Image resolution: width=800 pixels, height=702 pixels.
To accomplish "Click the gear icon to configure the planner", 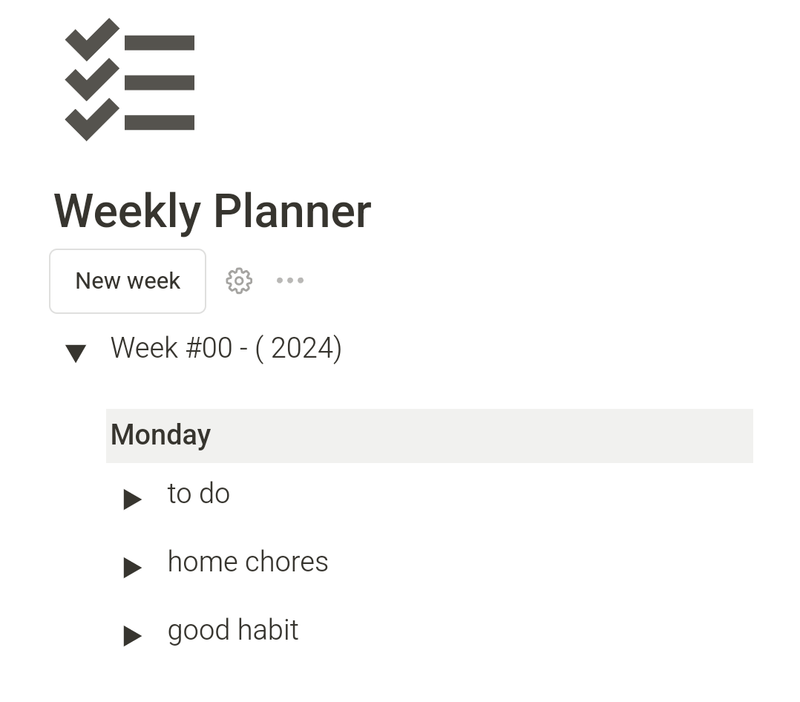I will pyautogui.click(x=239, y=280).
